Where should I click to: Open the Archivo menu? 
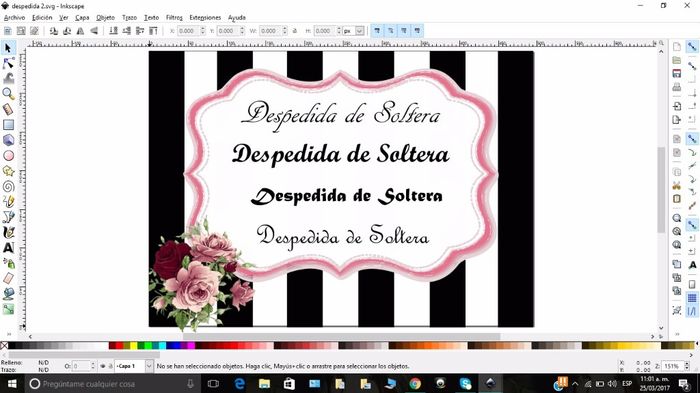click(x=15, y=17)
